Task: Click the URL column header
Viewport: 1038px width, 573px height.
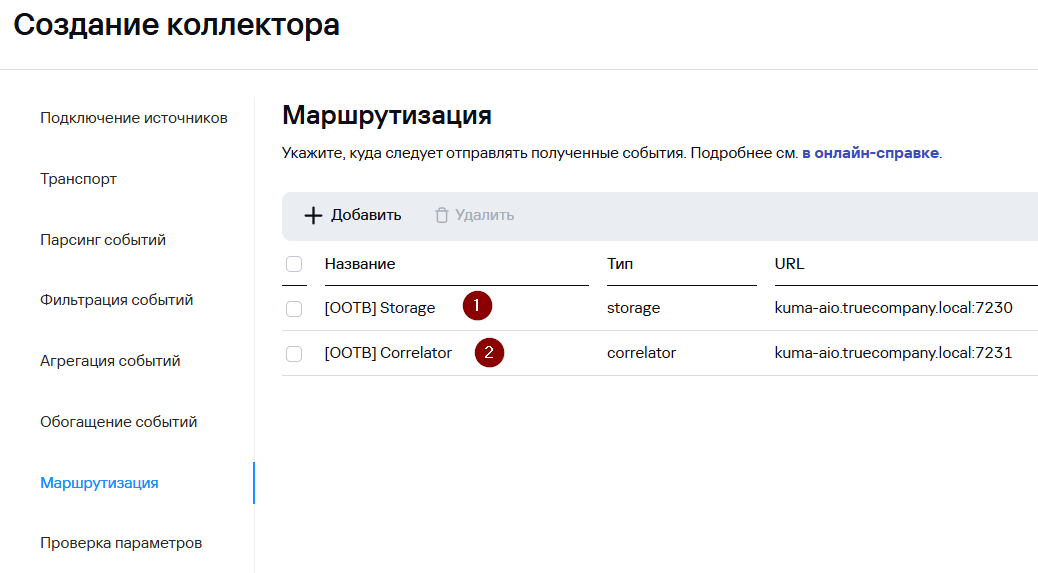Action: (x=789, y=264)
